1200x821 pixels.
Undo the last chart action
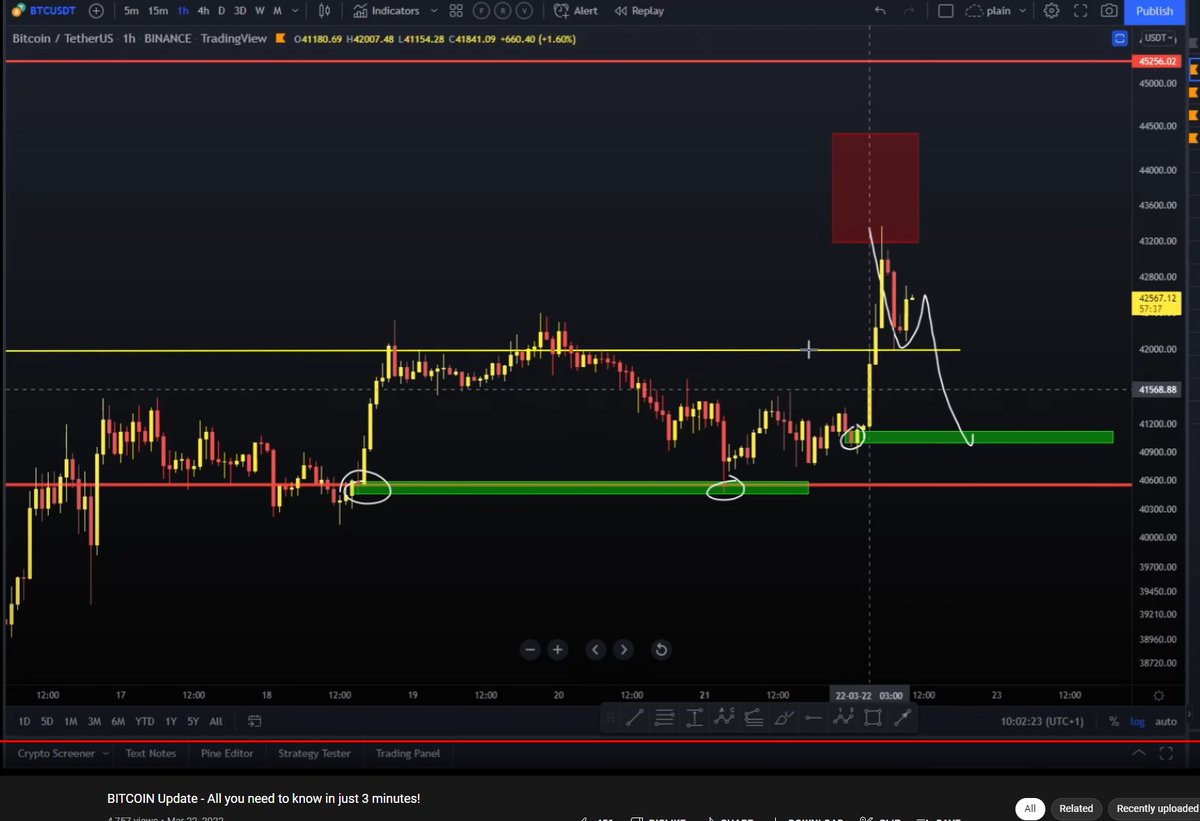click(x=880, y=11)
